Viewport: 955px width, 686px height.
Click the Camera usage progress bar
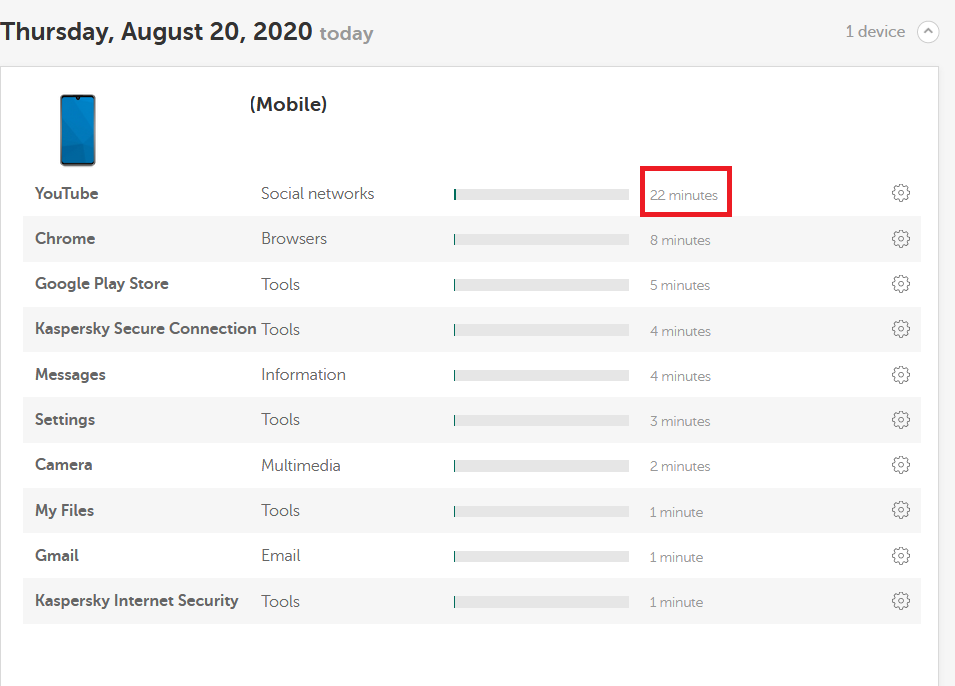541,466
